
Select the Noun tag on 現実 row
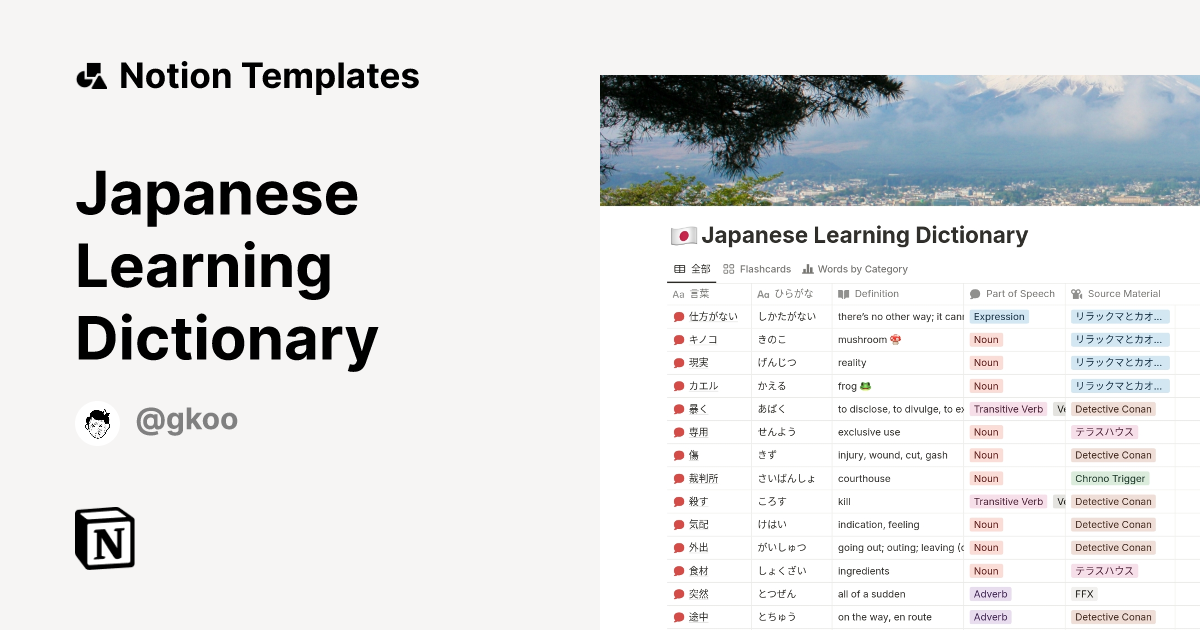pos(985,362)
